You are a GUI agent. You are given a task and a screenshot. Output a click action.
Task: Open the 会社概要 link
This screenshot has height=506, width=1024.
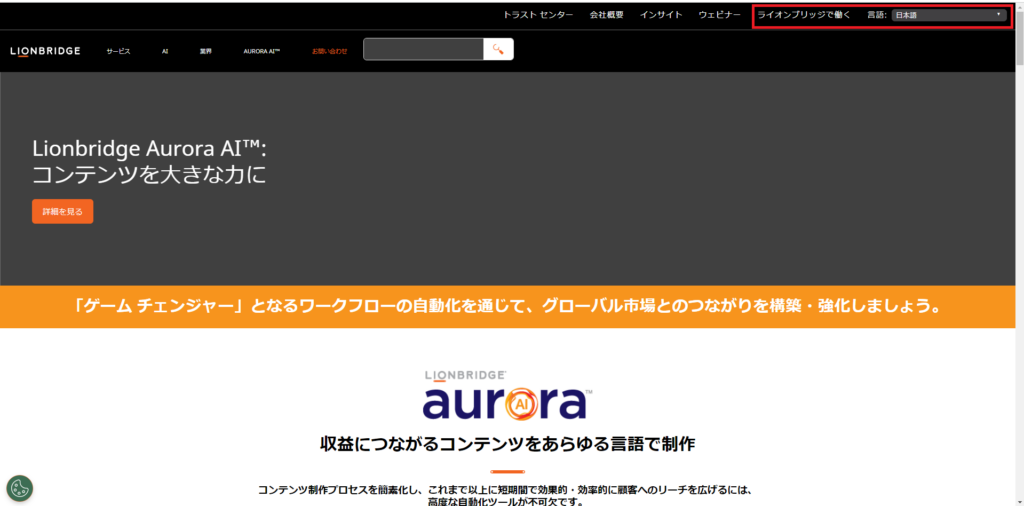coord(607,15)
